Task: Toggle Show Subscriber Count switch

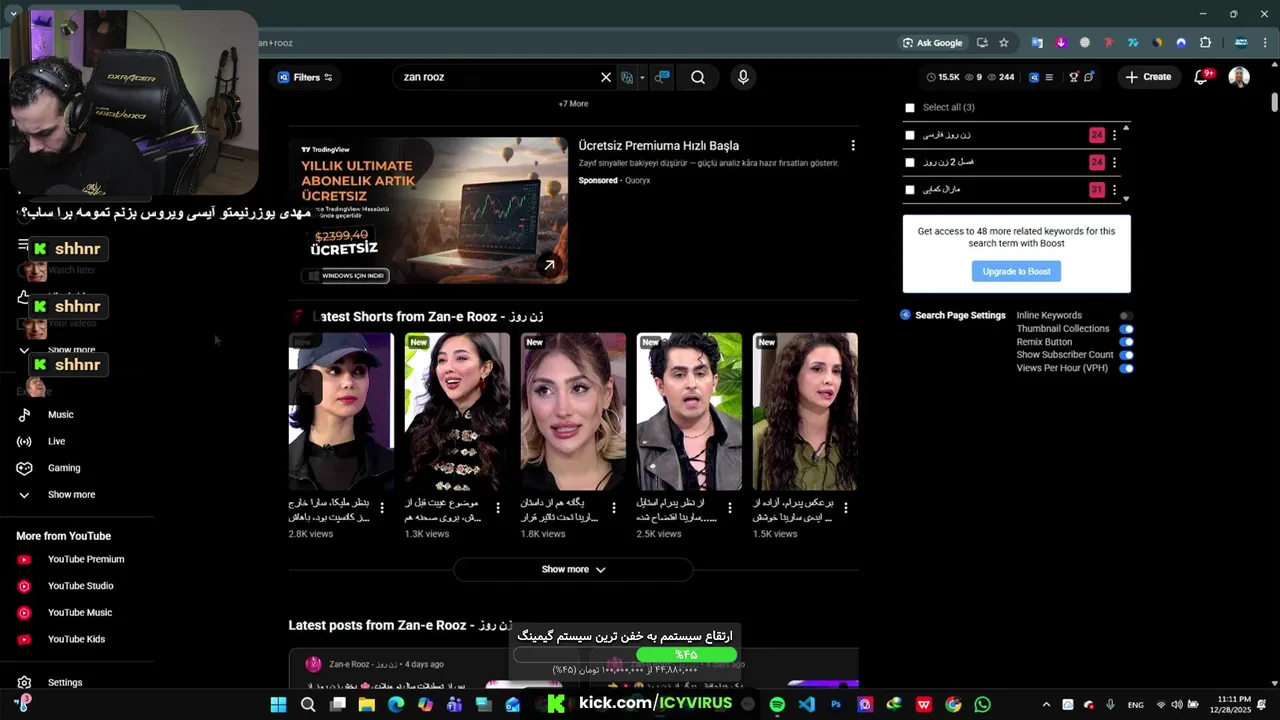Action: coord(1126,355)
